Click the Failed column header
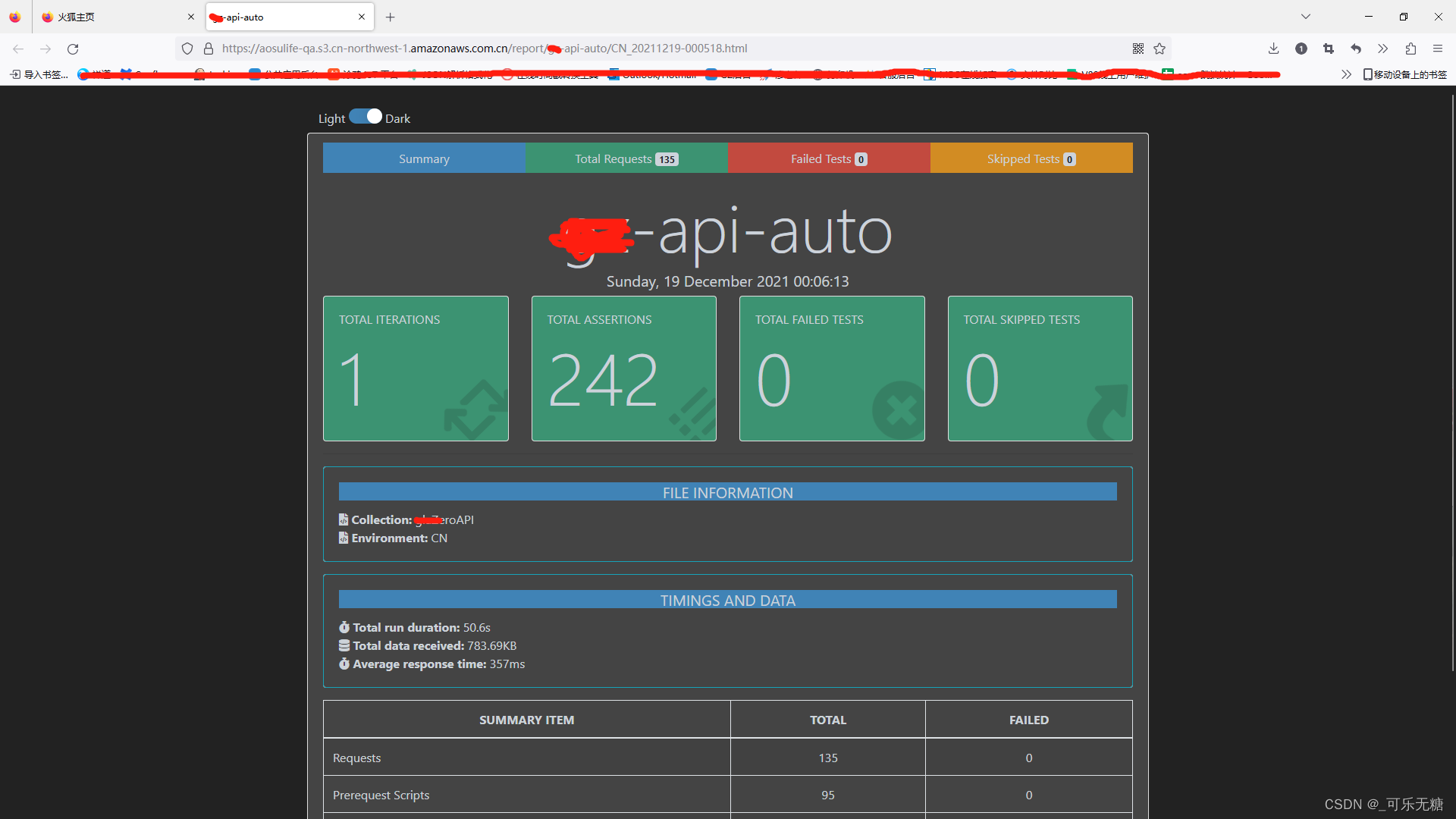The width and height of the screenshot is (1456, 819). [x=1029, y=720]
